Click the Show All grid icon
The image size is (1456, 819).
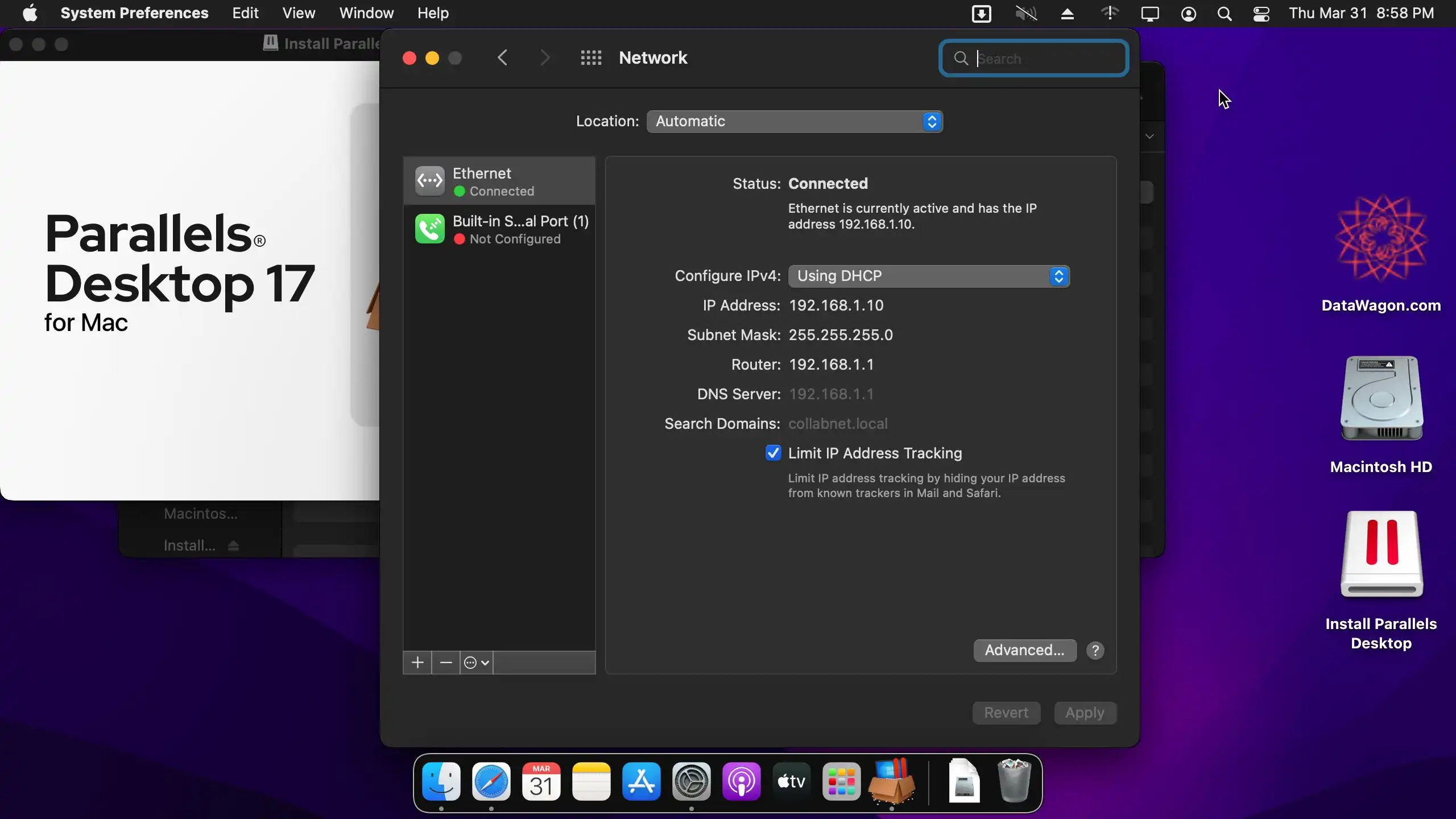[x=591, y=58]
